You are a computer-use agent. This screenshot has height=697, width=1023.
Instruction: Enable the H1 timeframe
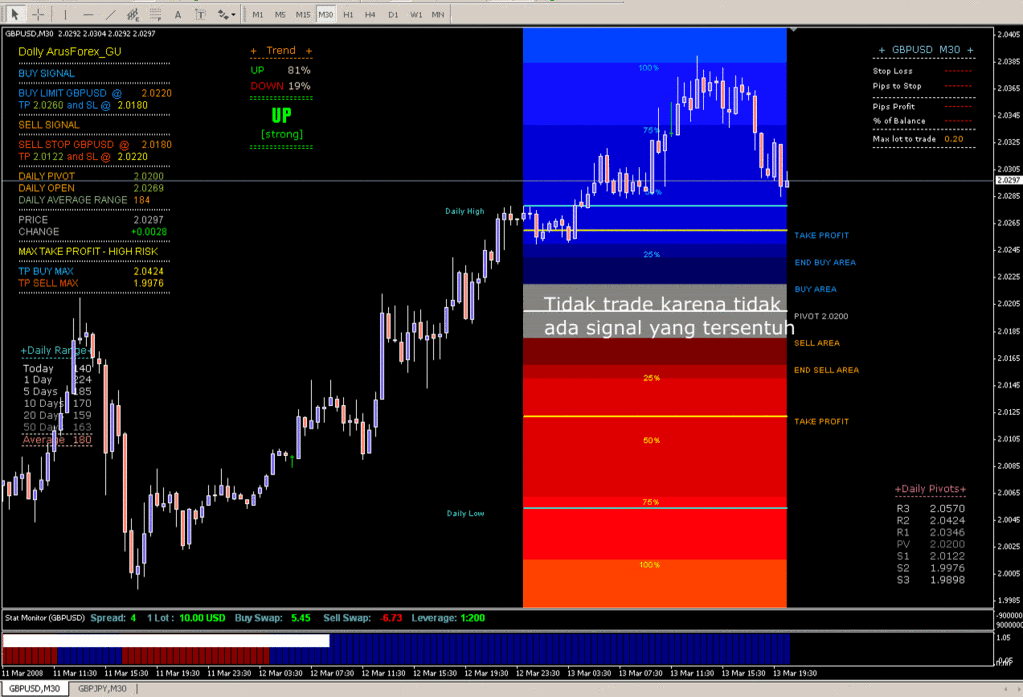[348, 14]
